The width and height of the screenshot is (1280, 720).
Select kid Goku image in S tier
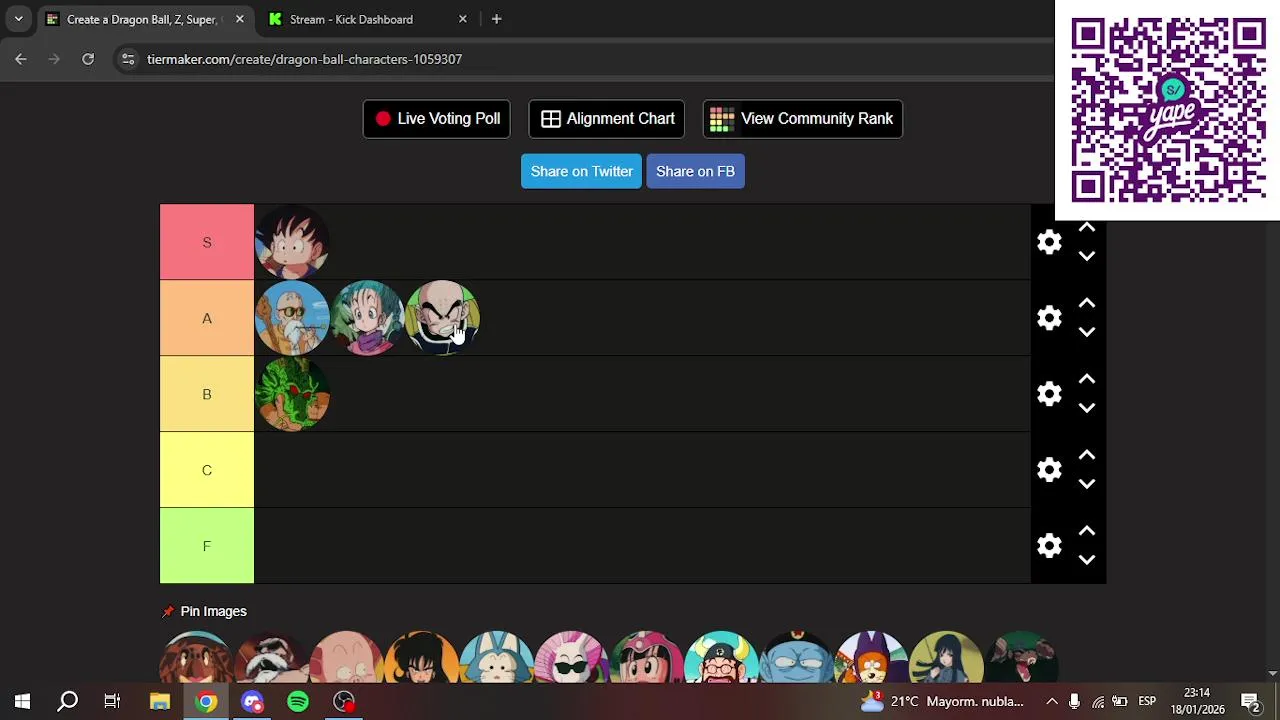click(292, 242)
